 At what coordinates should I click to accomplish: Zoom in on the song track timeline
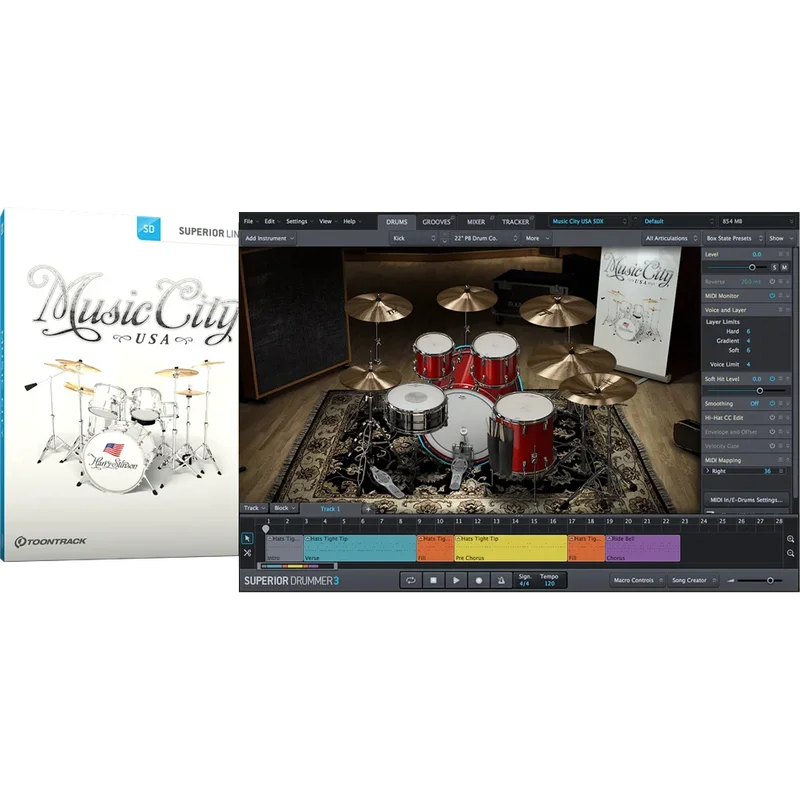pyautogui.click(x=790, y=539)
